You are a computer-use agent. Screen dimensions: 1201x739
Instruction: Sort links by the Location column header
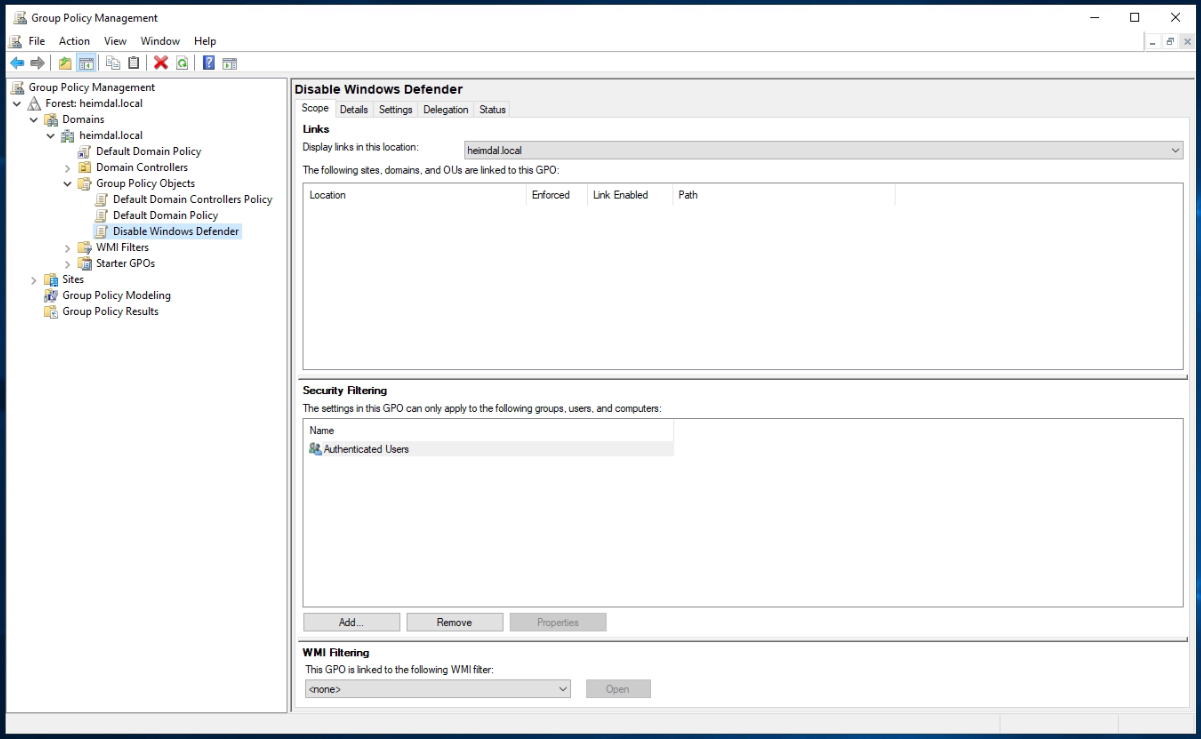click(415, 195)
